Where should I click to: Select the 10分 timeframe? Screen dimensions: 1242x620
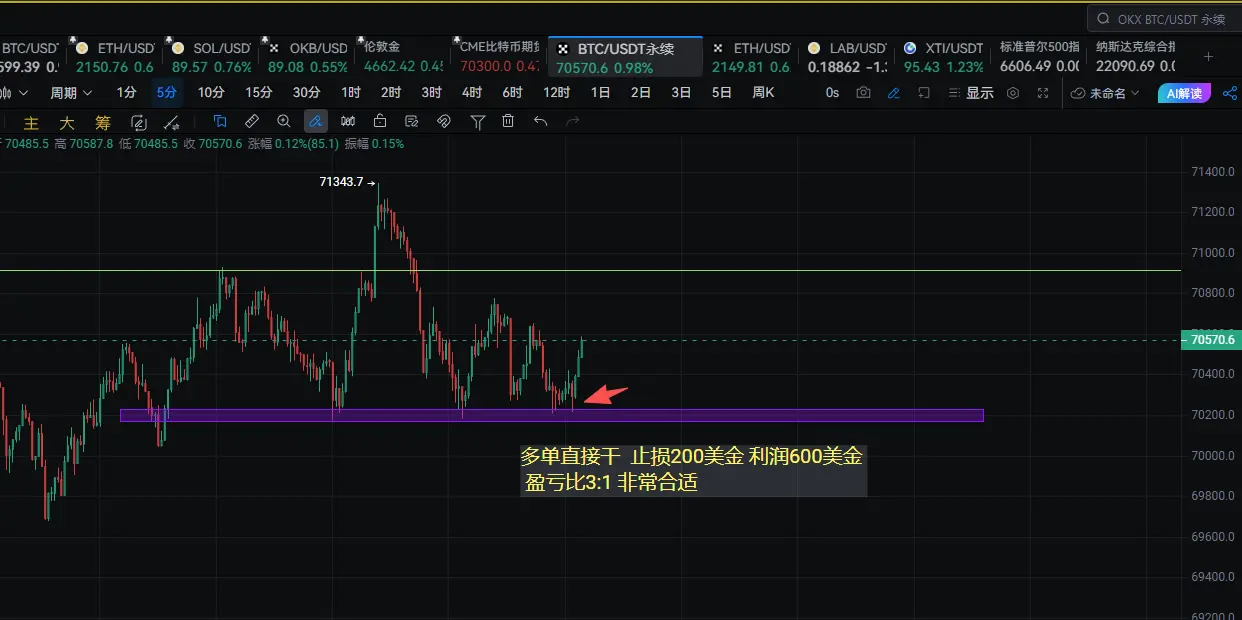(x=211, y=93)
